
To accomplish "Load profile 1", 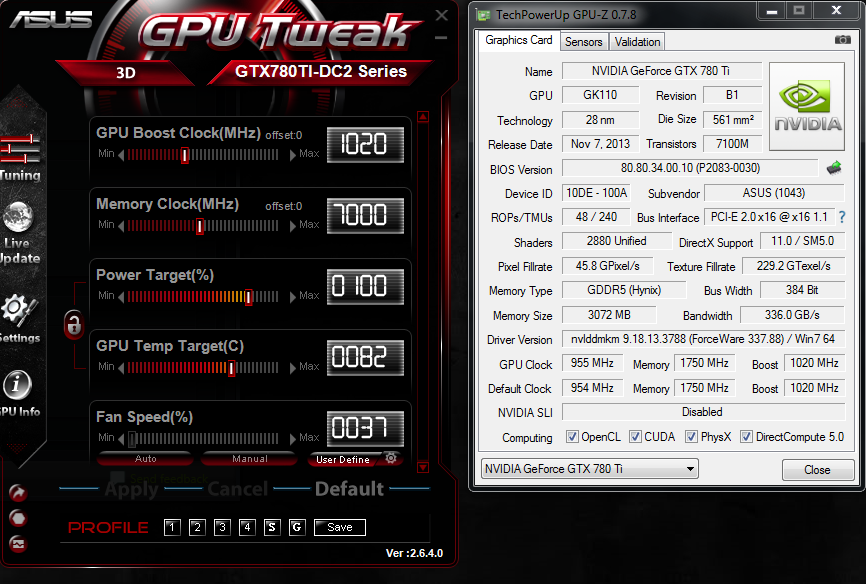I will click(172, 527).
